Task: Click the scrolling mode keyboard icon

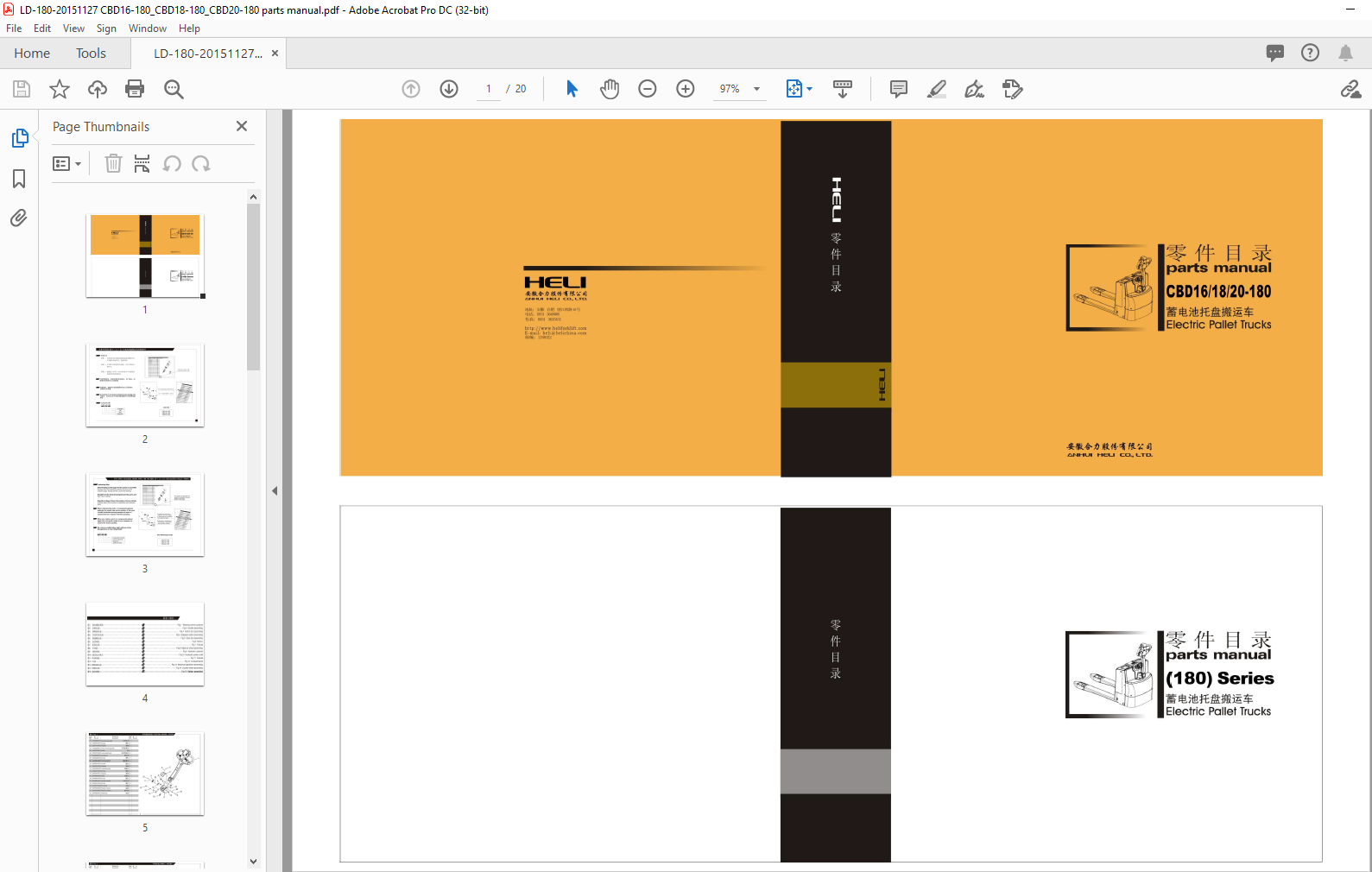Action: 843,89
